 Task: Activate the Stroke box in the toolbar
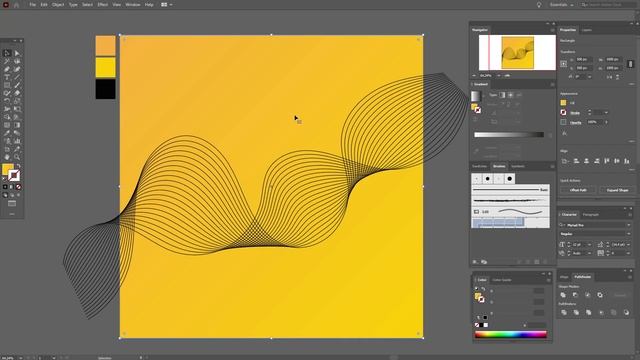point(14,176)
